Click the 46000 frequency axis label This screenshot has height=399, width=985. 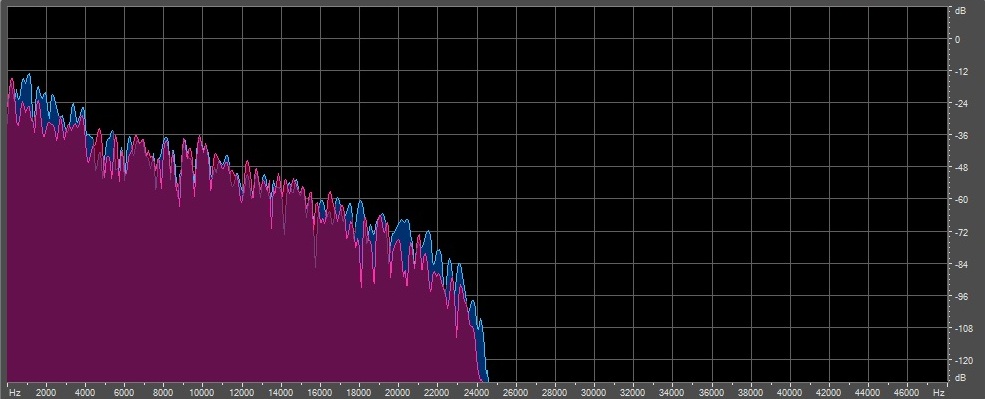[907, 393]
